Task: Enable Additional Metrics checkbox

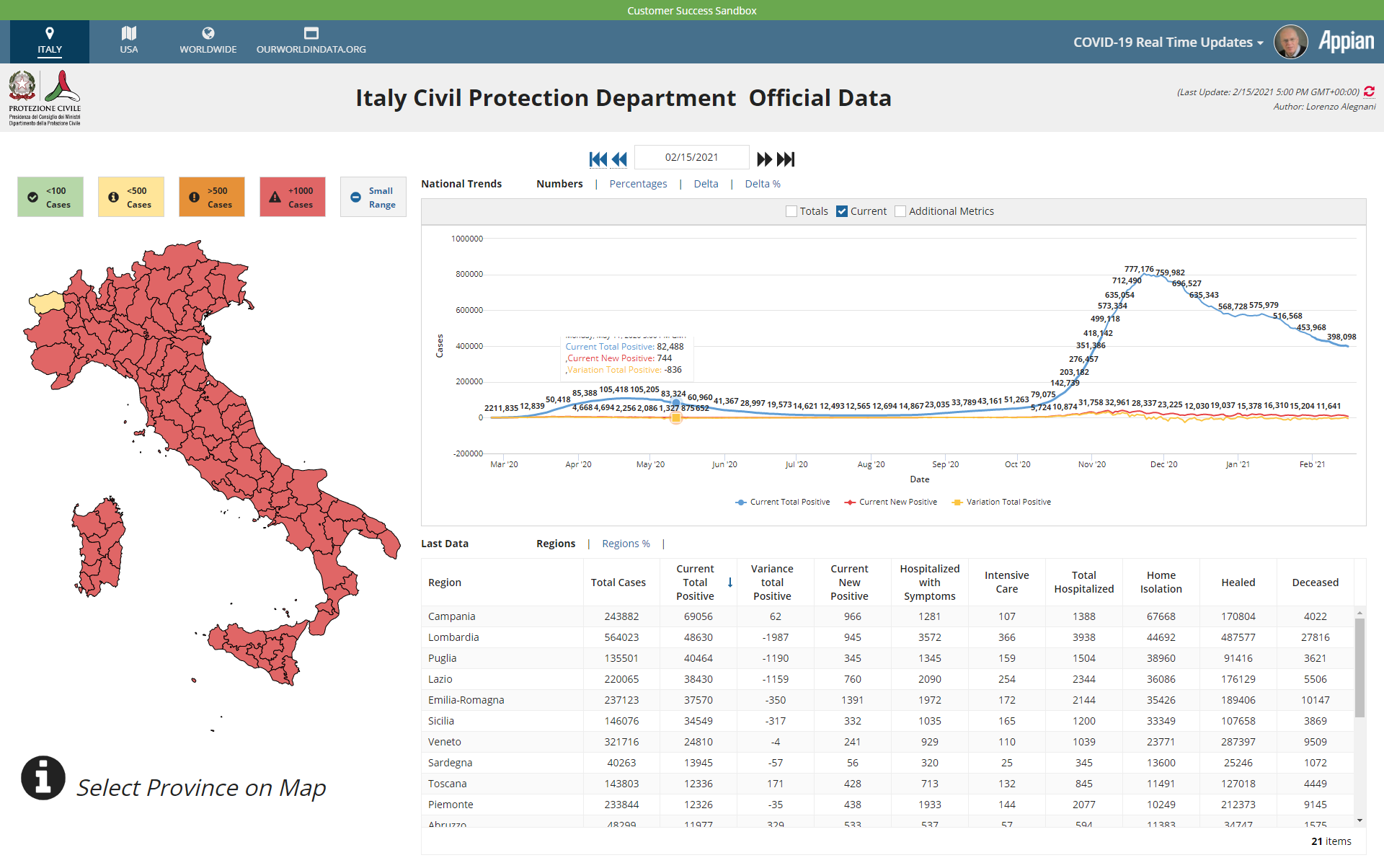Action: click(x=900, y=211)
